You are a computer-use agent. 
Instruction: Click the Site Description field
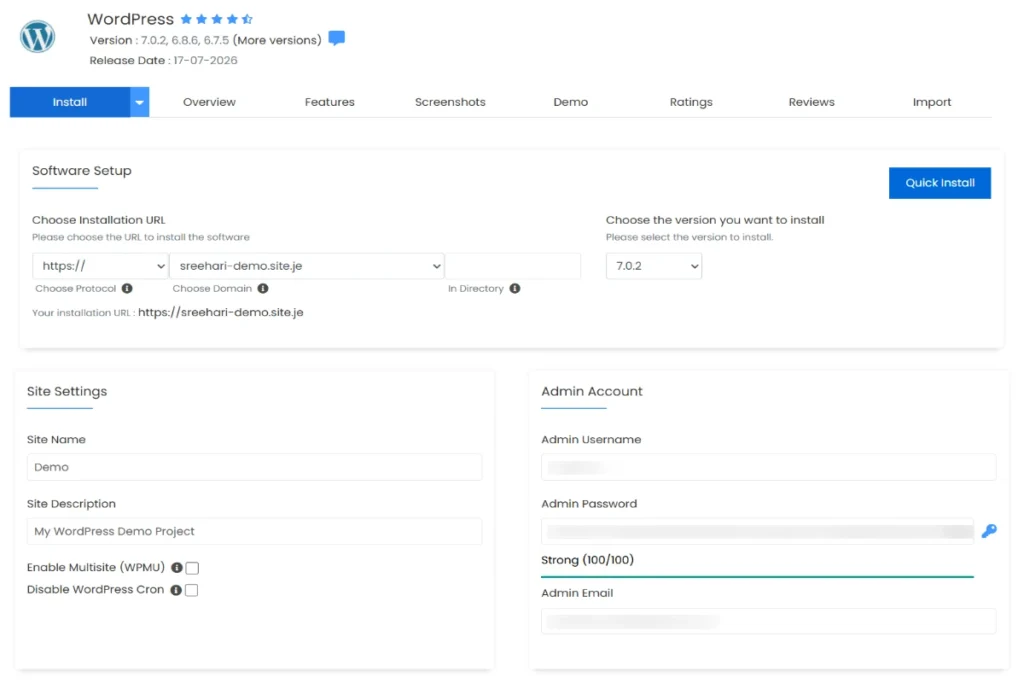[x=254, y=531]
